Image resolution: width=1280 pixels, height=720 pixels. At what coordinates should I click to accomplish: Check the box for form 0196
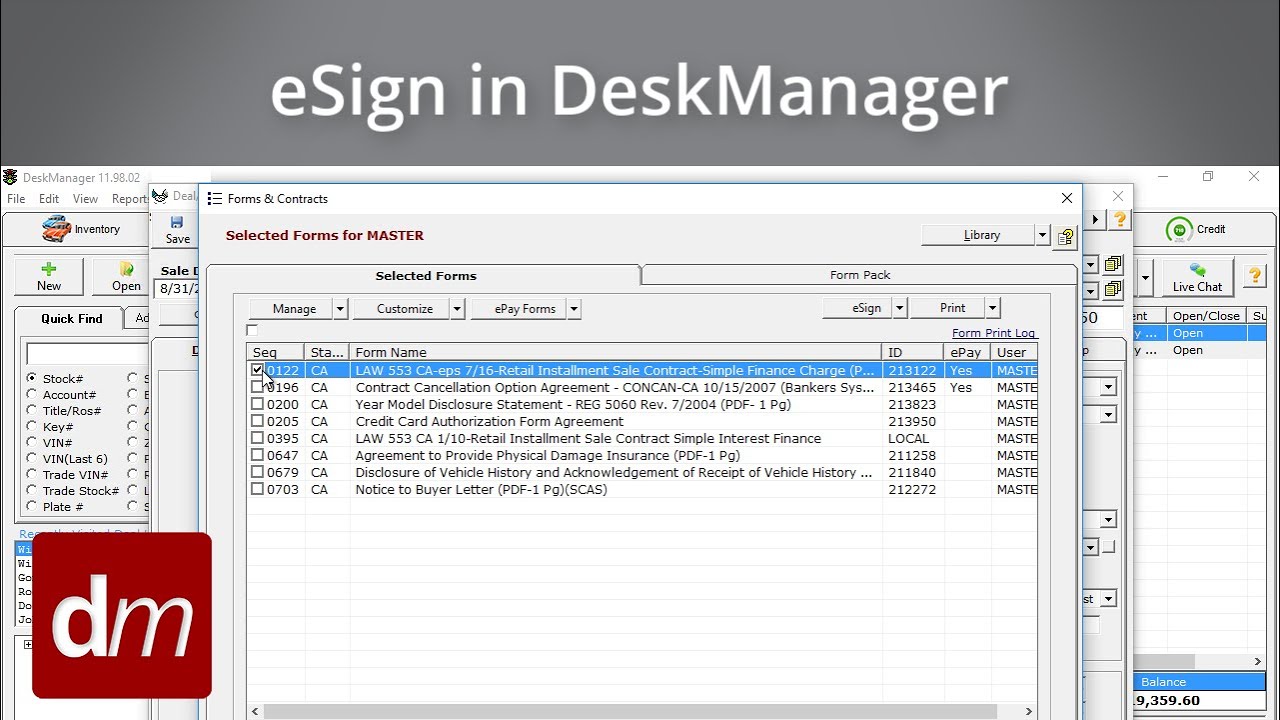point(257,387)
